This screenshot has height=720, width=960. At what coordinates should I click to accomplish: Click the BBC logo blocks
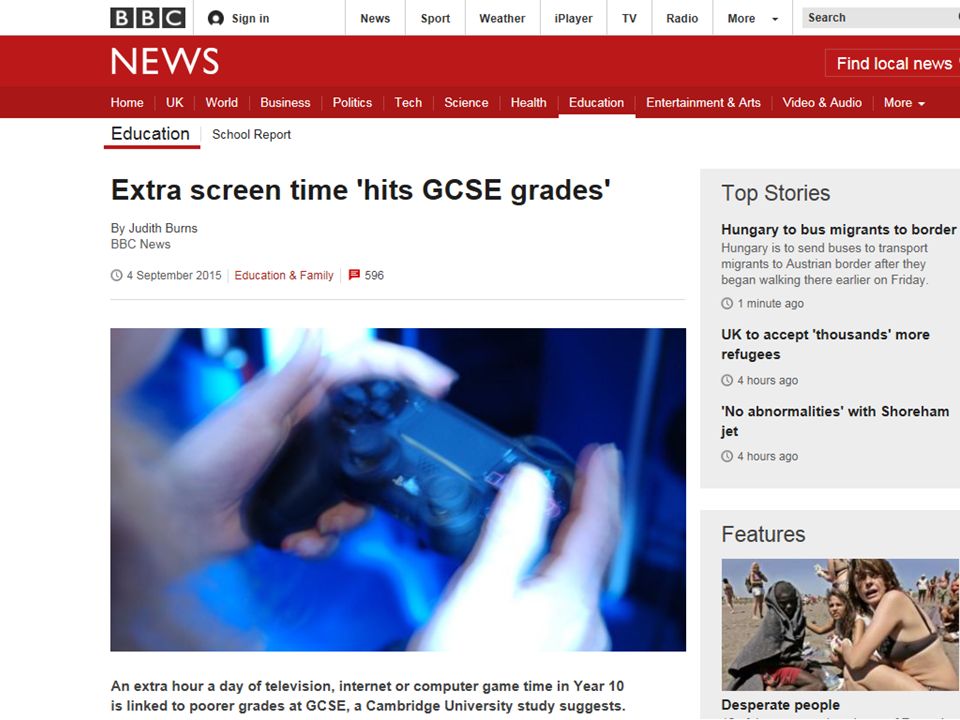(148, 18)
